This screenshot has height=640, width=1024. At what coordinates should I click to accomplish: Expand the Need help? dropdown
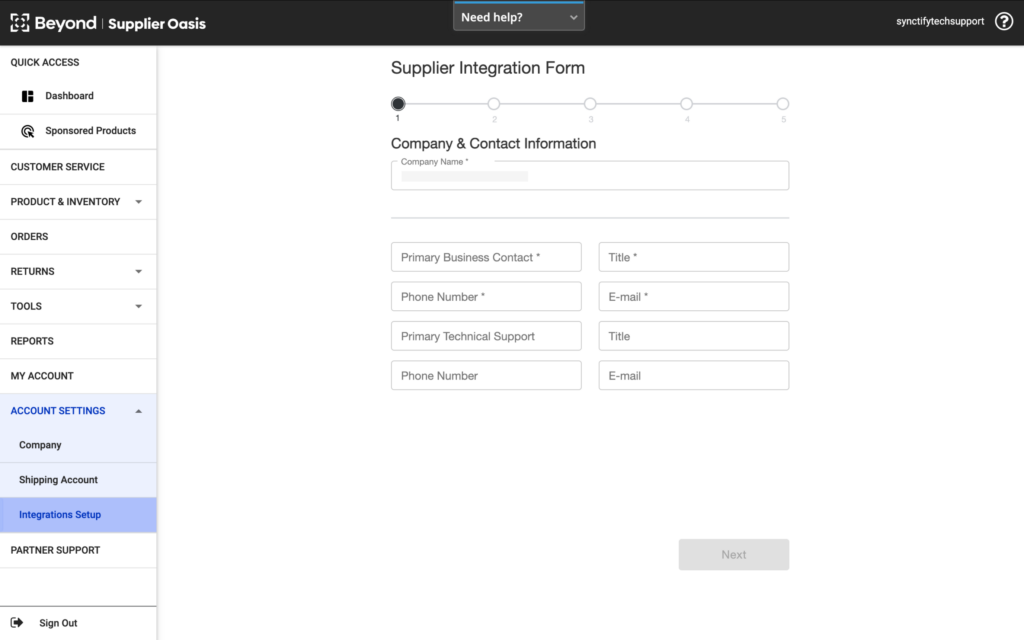[x=519, y=17]
